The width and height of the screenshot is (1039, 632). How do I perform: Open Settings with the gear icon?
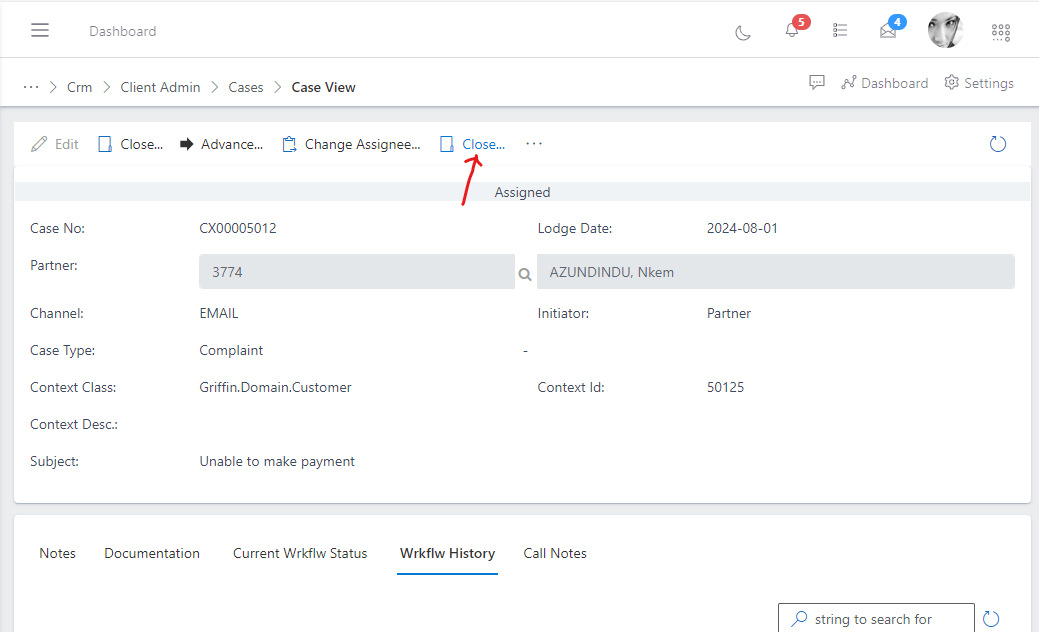979,83
